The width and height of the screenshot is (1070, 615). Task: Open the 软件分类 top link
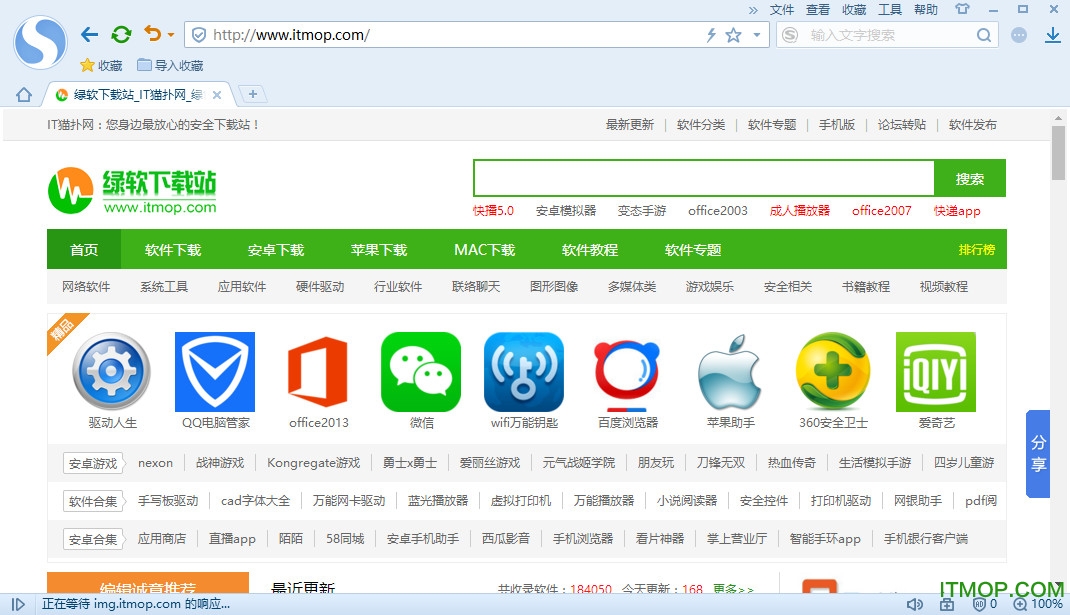pyautogui.click(x=701, y=124)
